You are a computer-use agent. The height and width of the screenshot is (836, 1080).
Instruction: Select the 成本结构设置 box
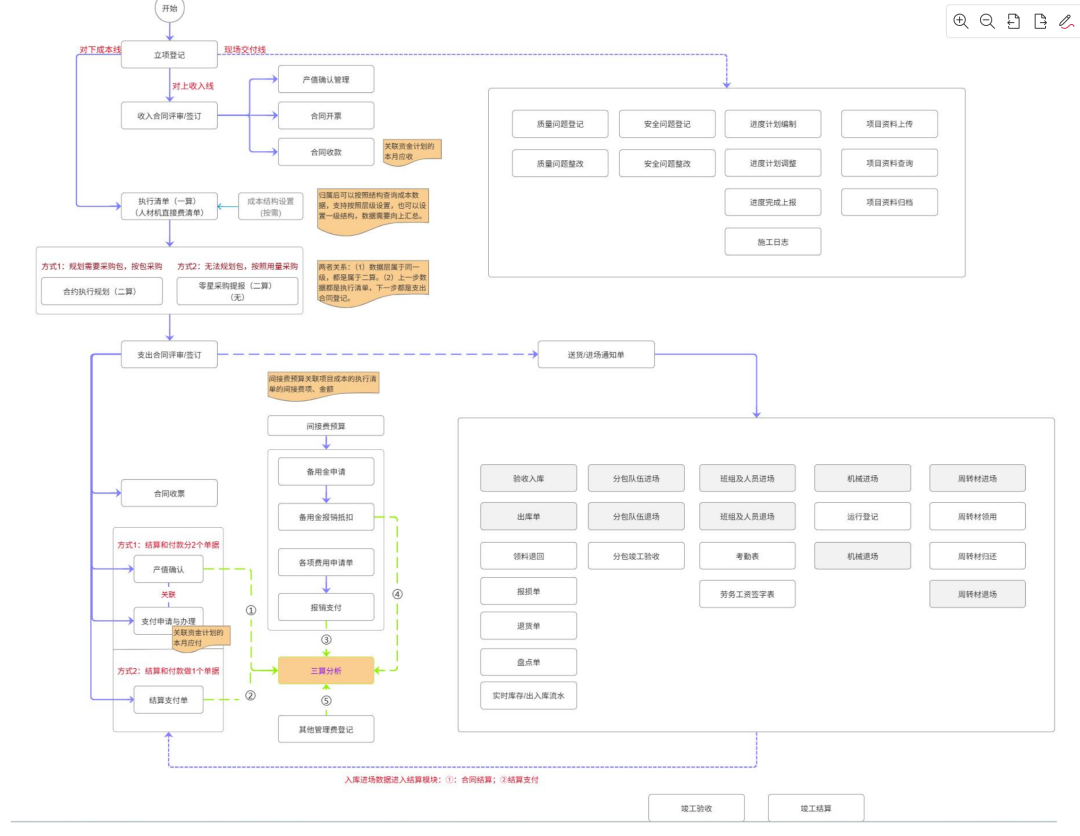[271, 207]
